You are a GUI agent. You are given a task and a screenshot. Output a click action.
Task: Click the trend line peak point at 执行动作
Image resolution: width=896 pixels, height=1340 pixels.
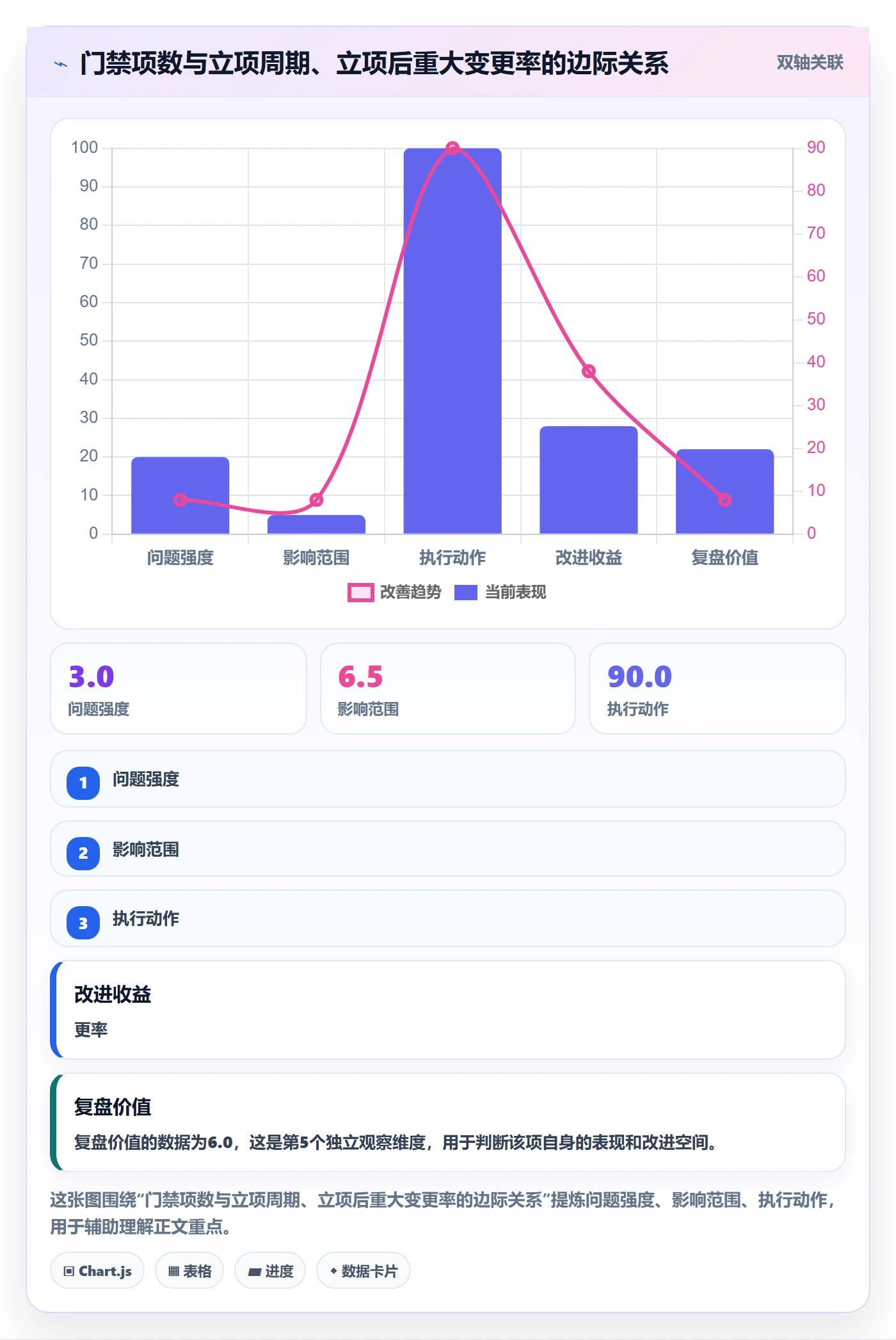pyautogui.click(x=452, y=148)
